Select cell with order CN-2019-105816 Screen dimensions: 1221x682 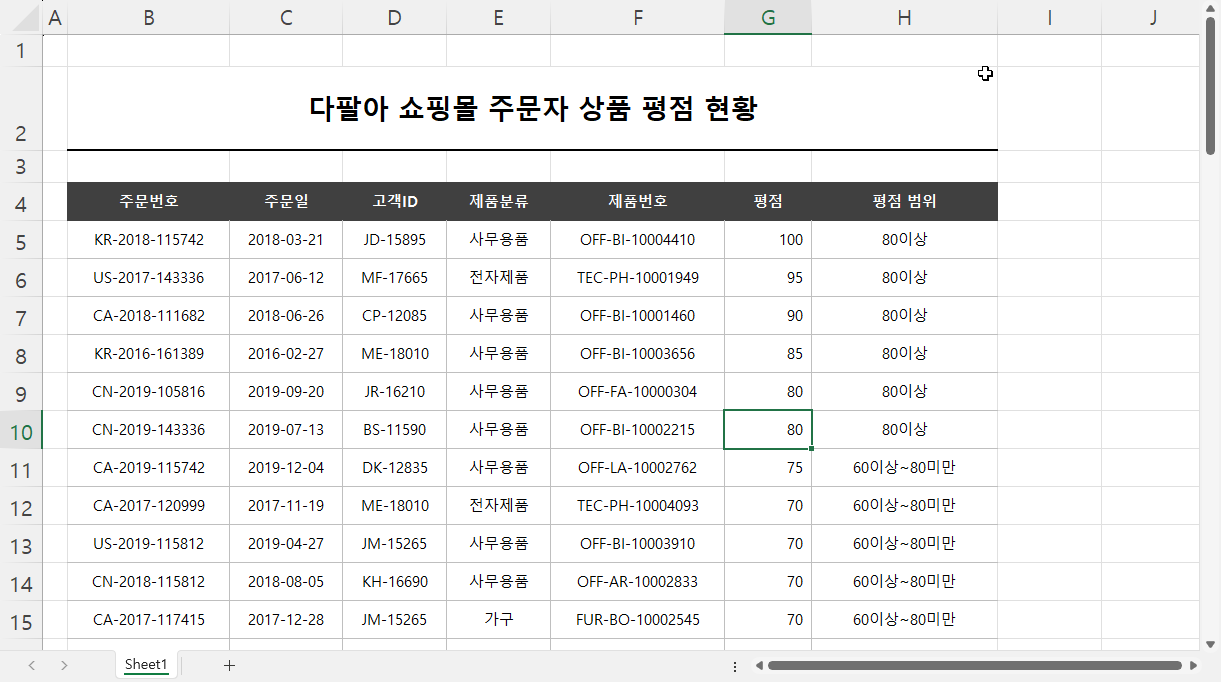pos(149,392)
